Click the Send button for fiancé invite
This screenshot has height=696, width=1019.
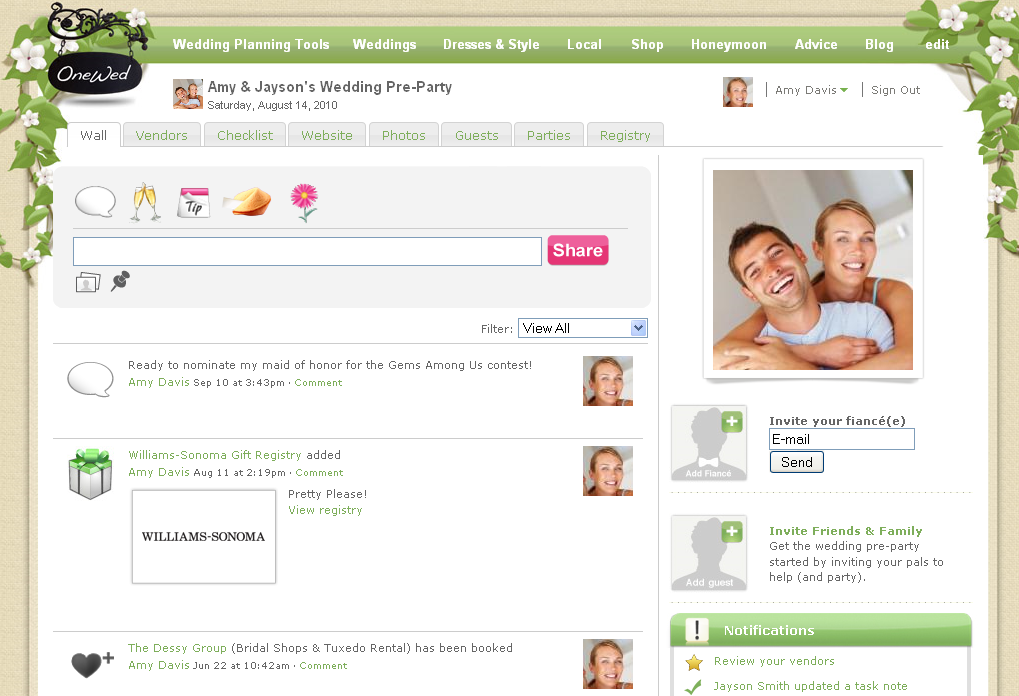click(x=797, y=462)
